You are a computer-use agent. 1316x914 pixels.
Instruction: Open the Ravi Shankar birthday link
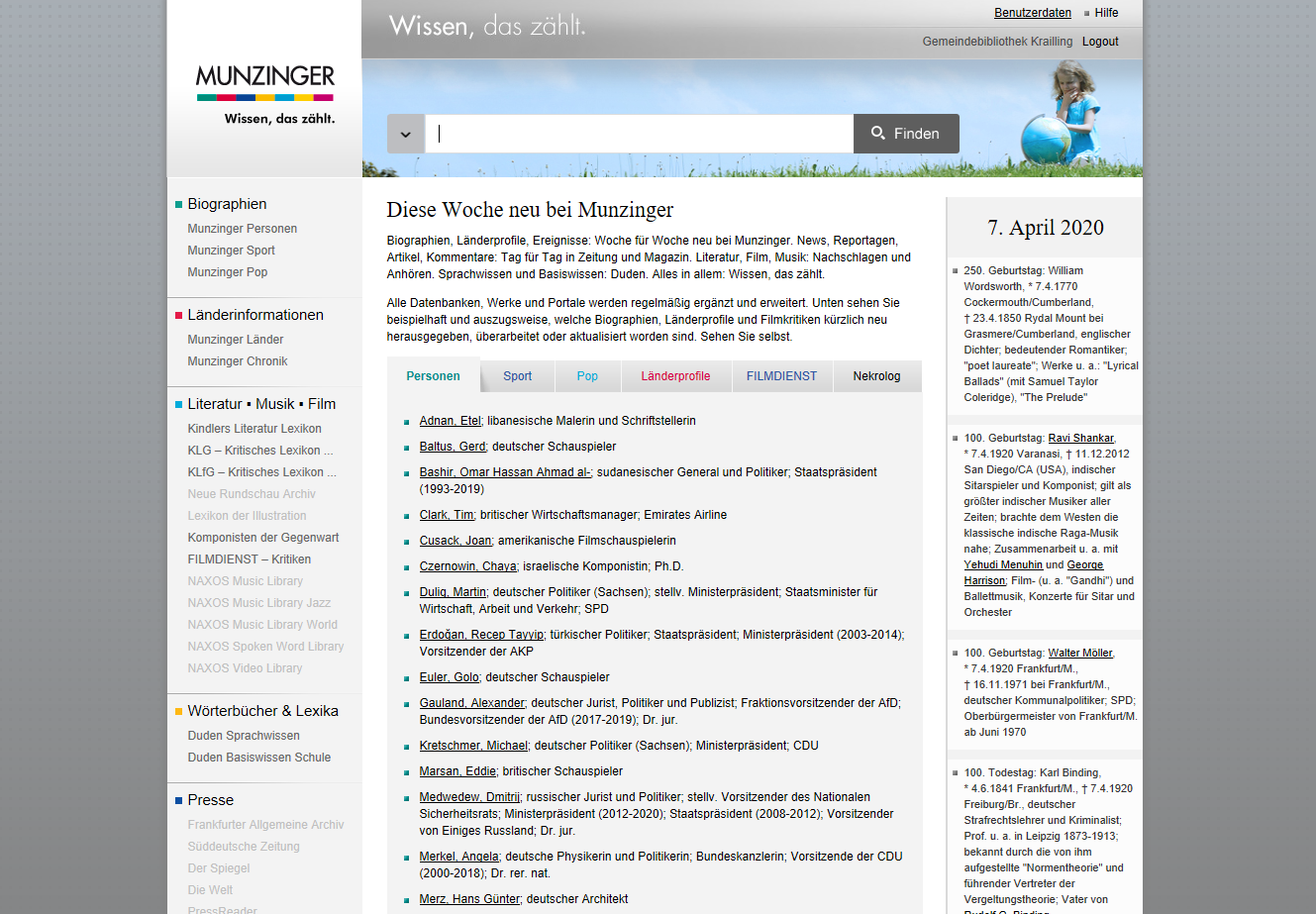click(1081, 438)
